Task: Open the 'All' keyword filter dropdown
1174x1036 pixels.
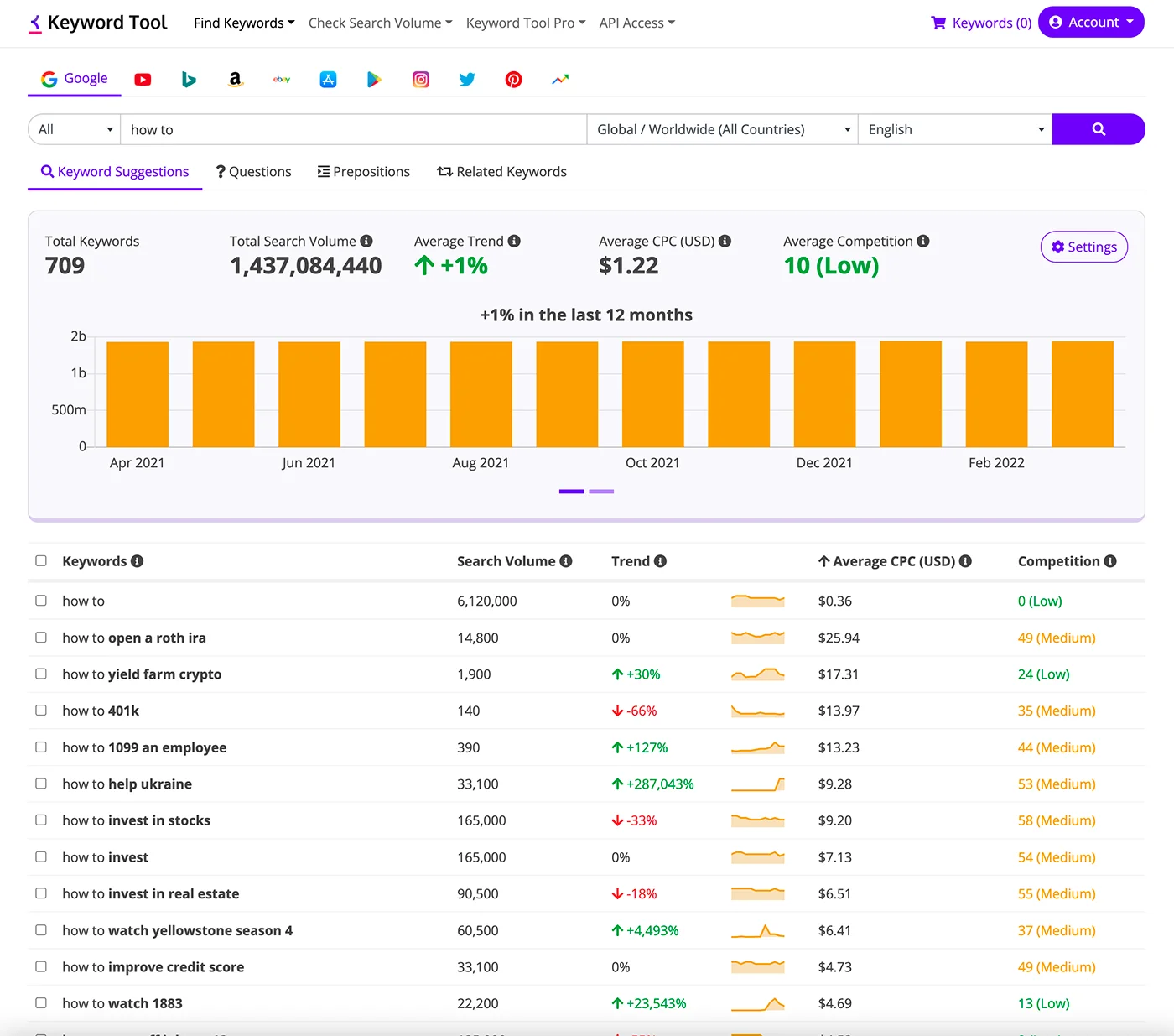Action: click(x=74, y=129)
